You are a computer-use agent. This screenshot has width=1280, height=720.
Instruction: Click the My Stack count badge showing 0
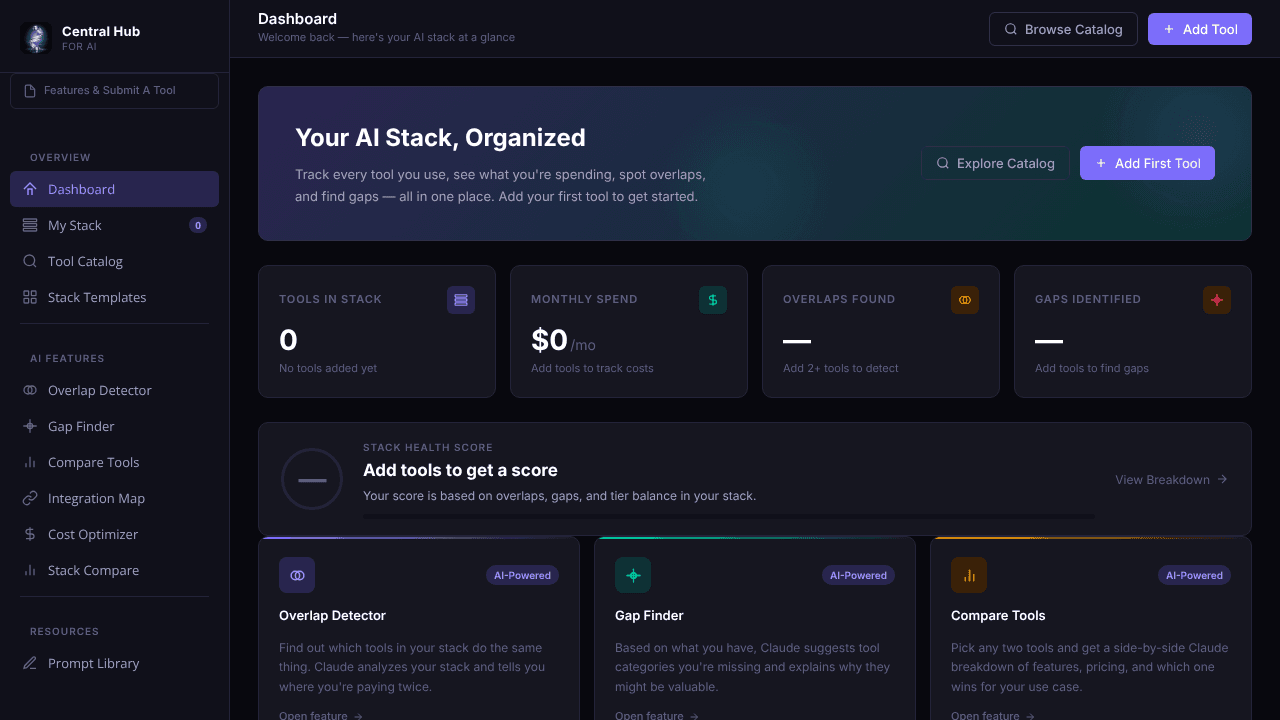click(198, 225)
